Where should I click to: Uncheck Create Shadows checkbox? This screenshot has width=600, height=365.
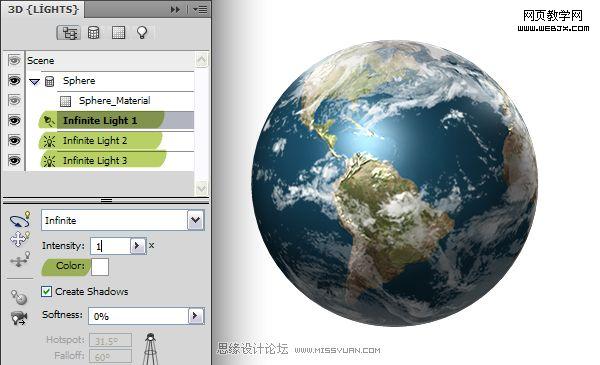point(46,292)
